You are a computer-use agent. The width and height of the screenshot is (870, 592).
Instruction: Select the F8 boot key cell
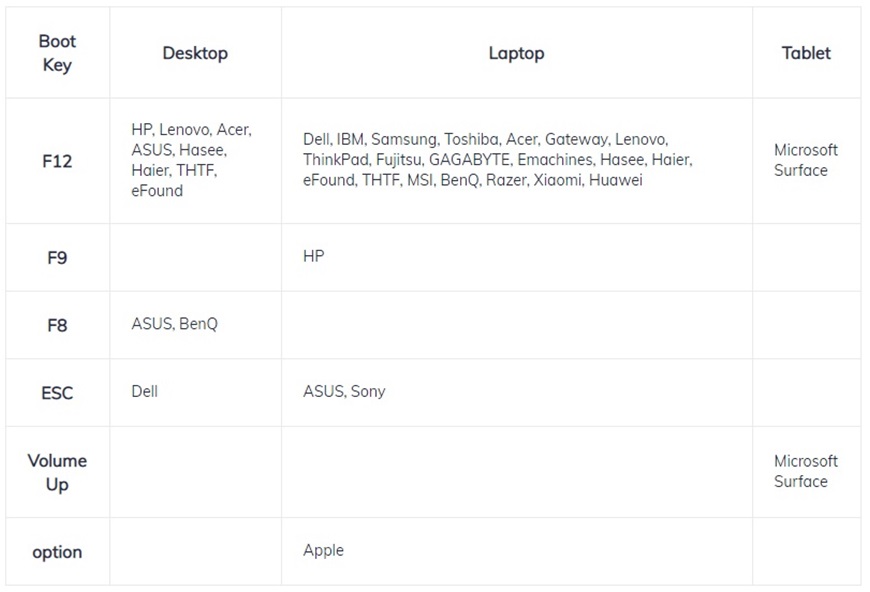(x=57, y=325)
